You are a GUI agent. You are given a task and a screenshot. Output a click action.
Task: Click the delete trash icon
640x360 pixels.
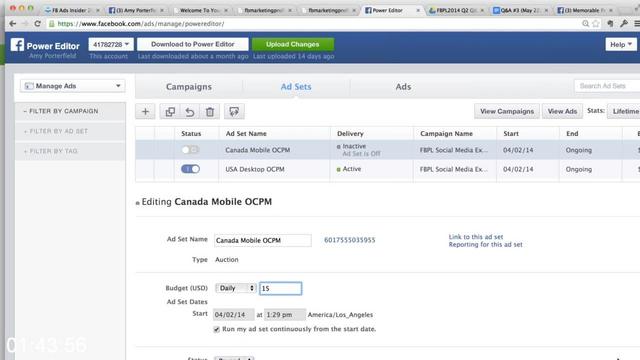click(x=210, y=111)
